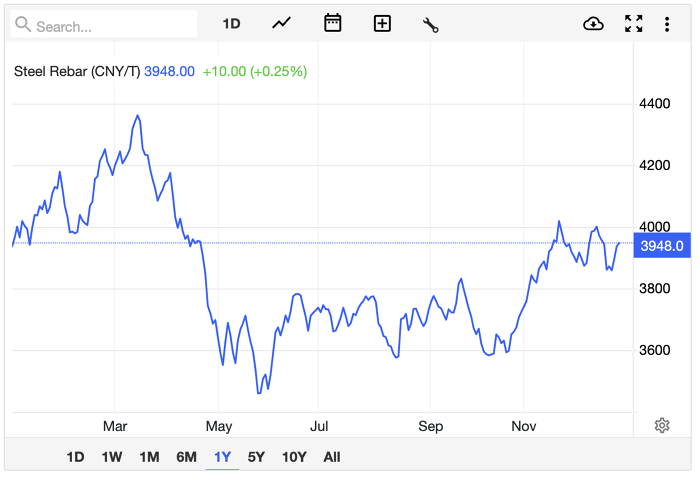Screen dimensions: 700x480
Task: Select the 6M range tab
Action: tap(186, 457)
